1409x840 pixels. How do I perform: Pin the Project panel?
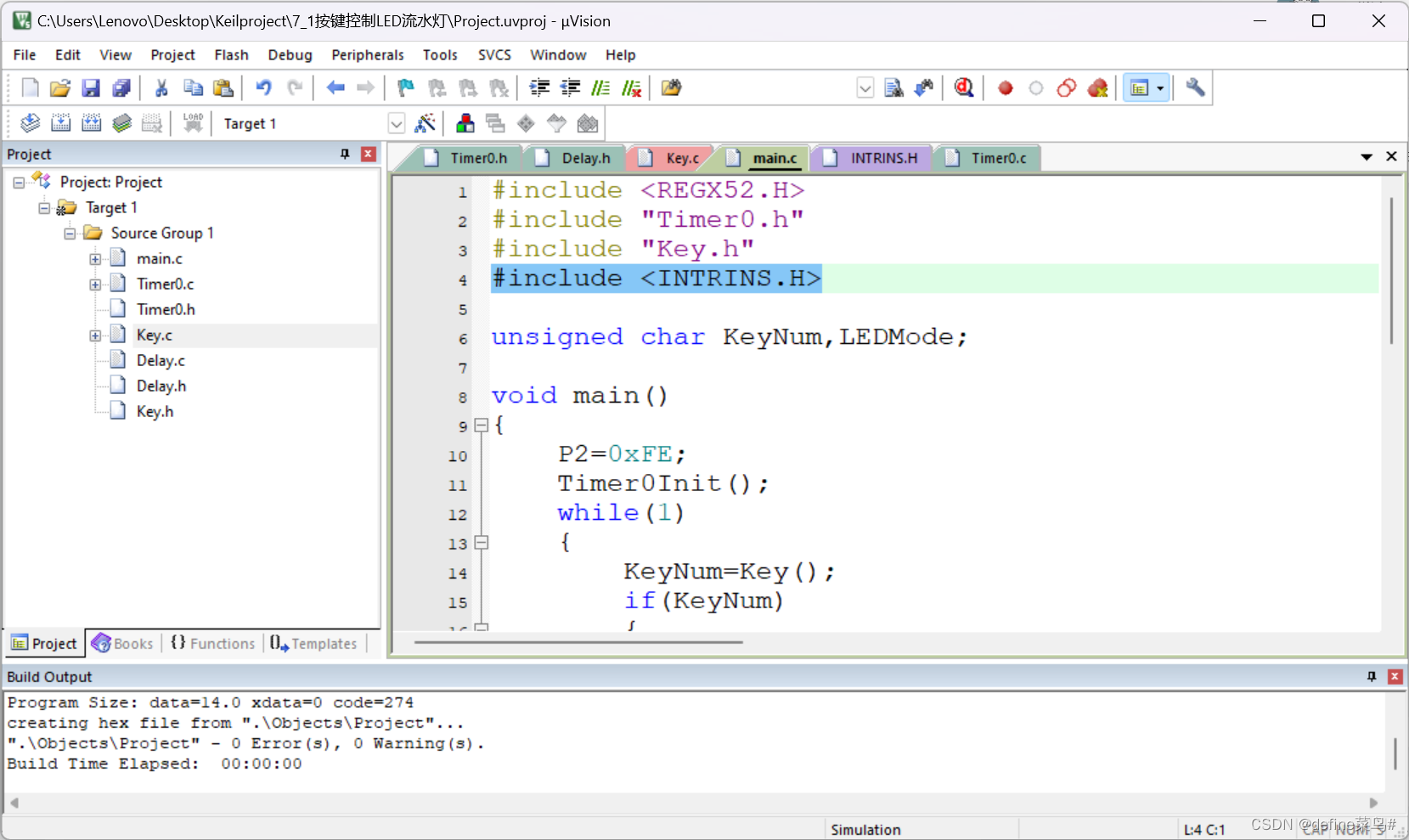point(345,154)
